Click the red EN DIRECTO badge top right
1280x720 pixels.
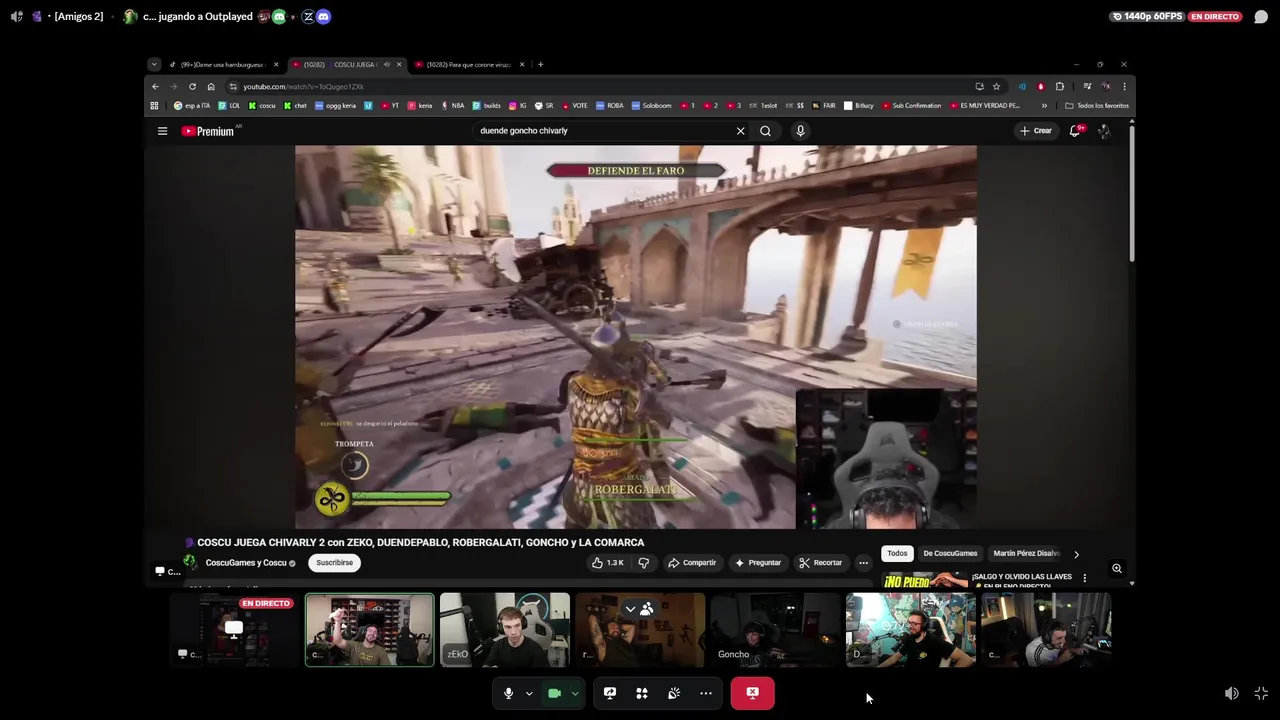[1215, 16]
